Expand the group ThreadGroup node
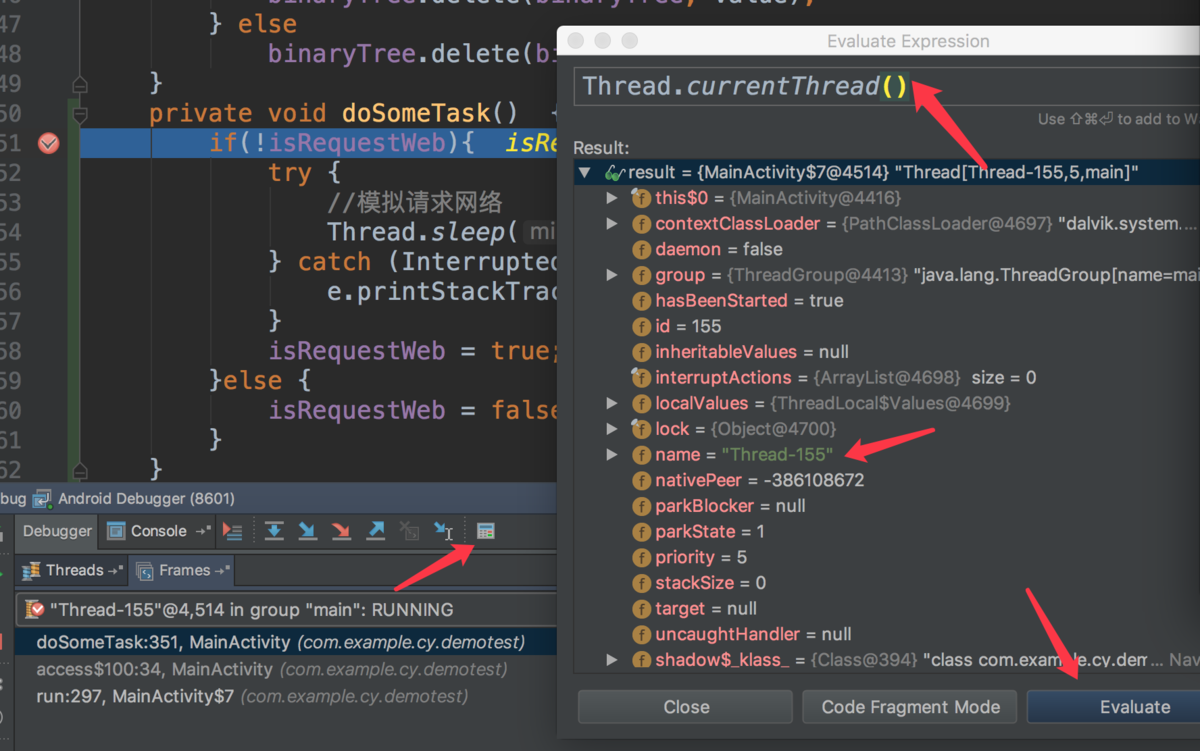Screen dimensions: 1200x751 (x=613, y=274)
